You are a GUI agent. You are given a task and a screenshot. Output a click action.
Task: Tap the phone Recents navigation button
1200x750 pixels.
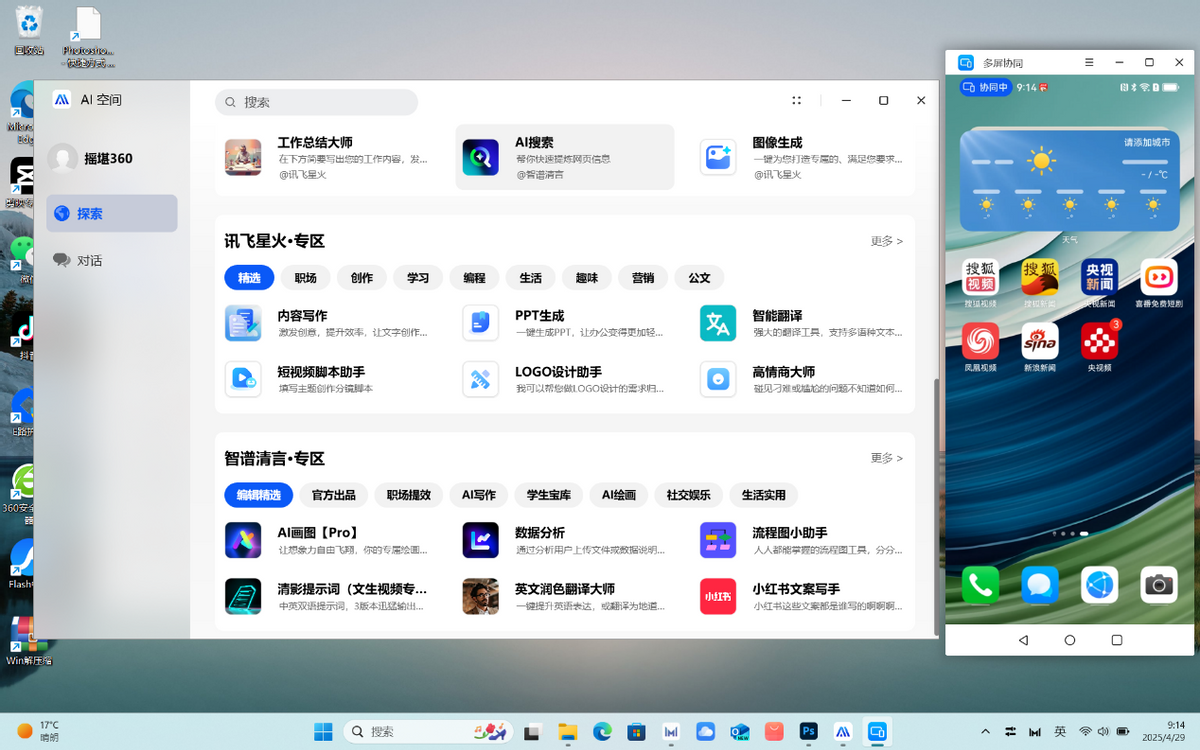[x=1117, y=640]
